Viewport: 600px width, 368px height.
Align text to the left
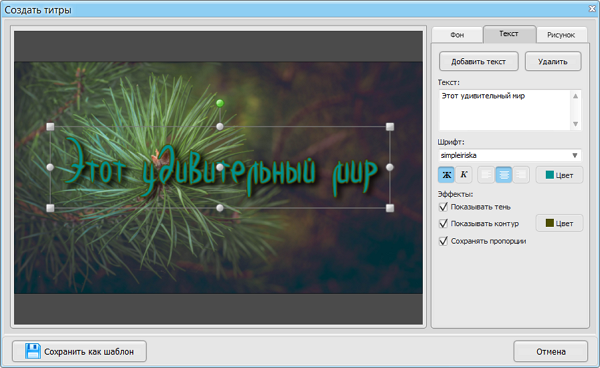point(486,175)
